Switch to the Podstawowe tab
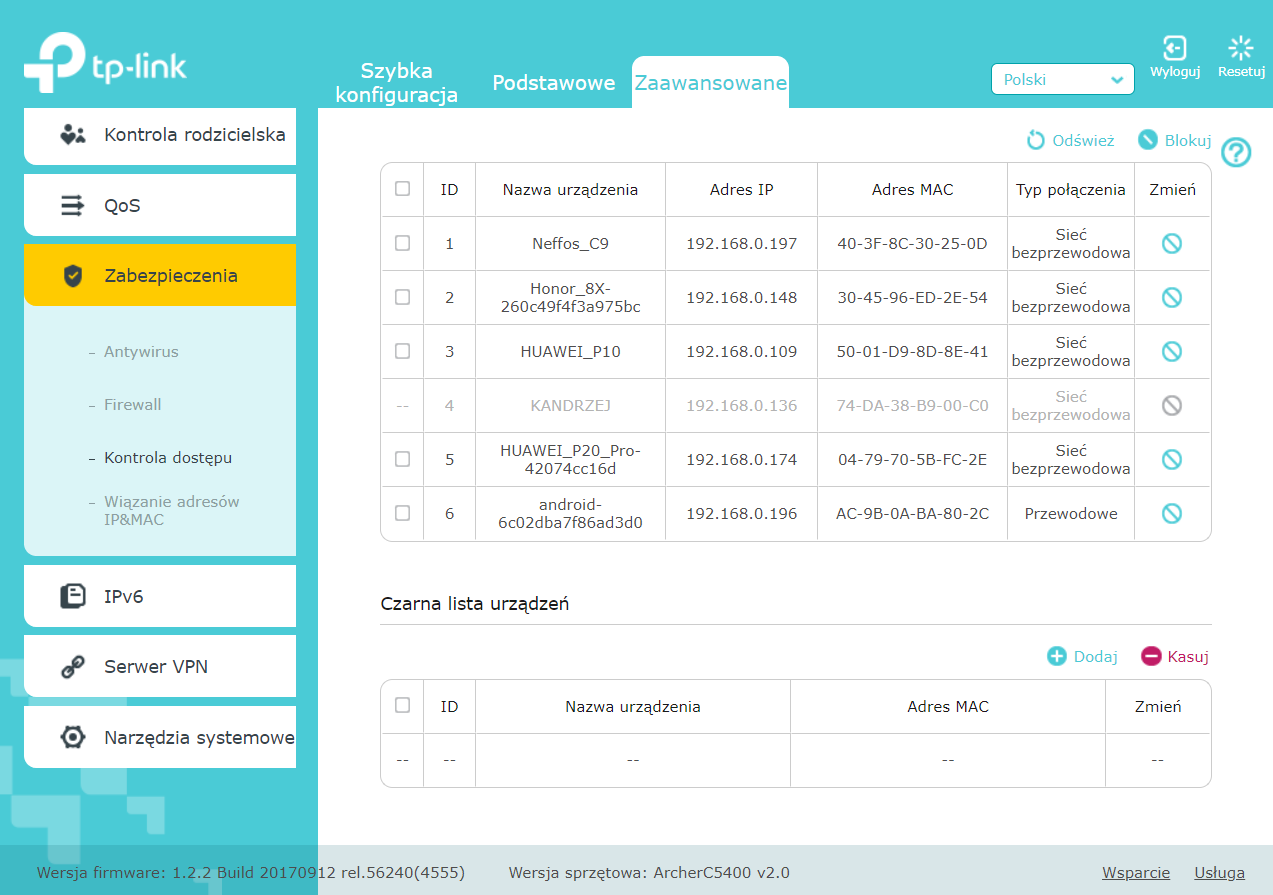 point(553,83)
